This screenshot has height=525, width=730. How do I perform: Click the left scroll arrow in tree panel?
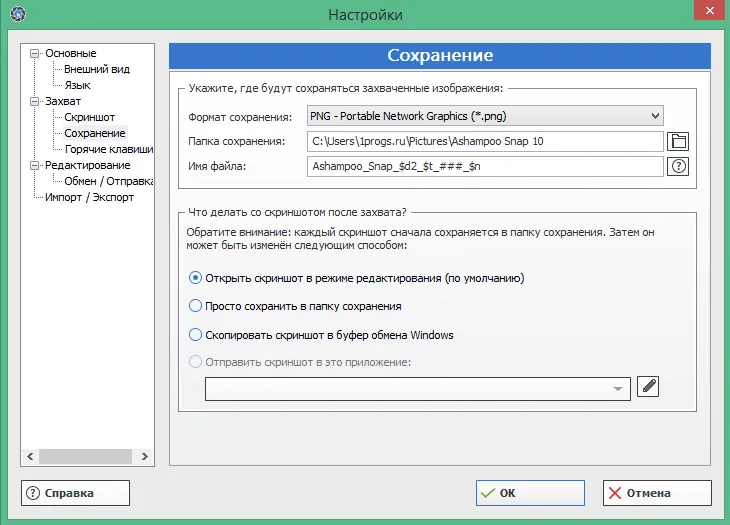30,456
